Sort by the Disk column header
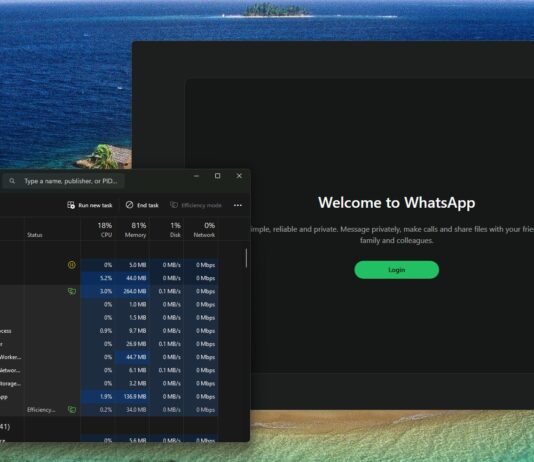 (167, 229)
